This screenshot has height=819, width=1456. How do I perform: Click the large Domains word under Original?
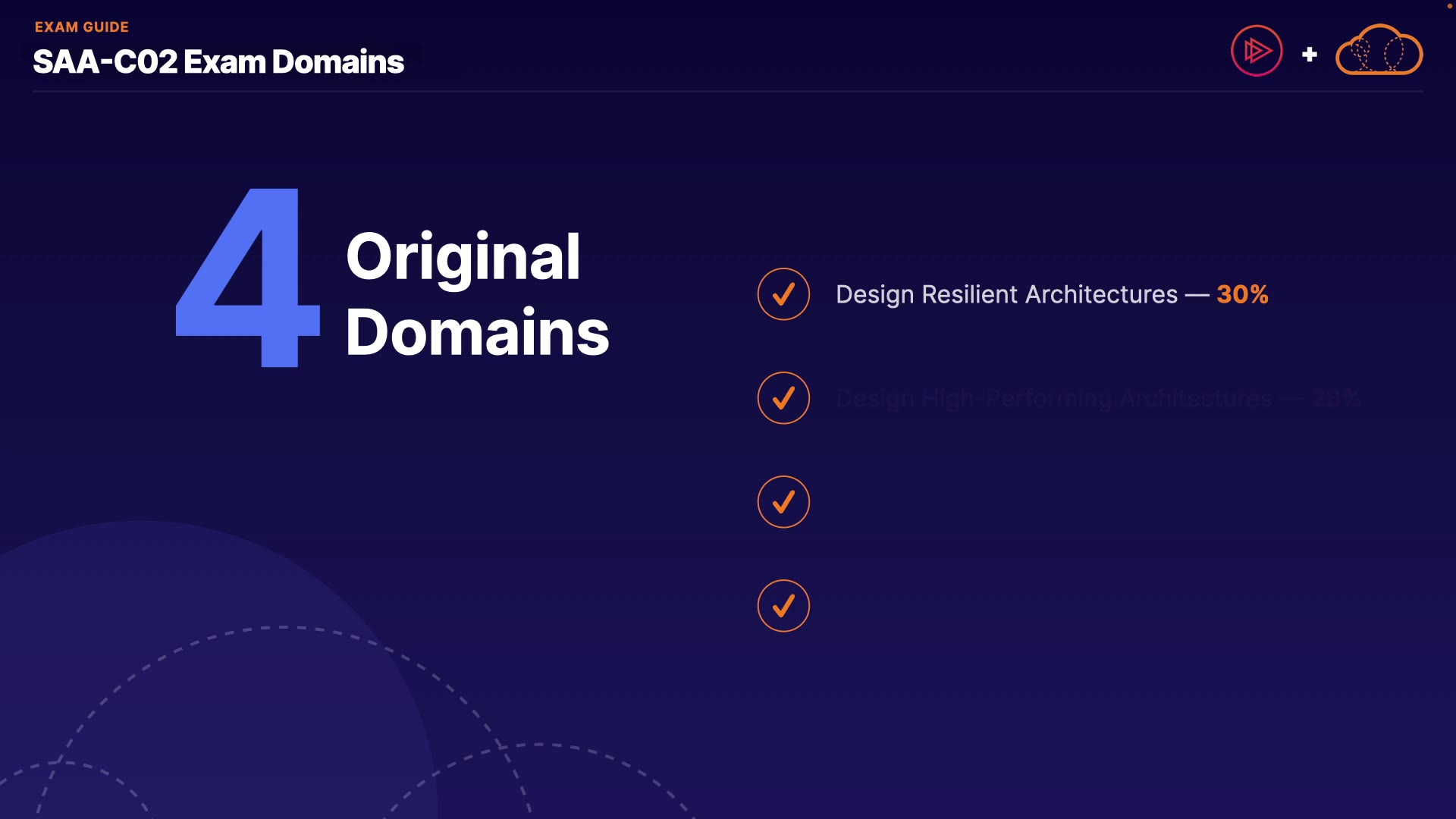coord(477,334)
